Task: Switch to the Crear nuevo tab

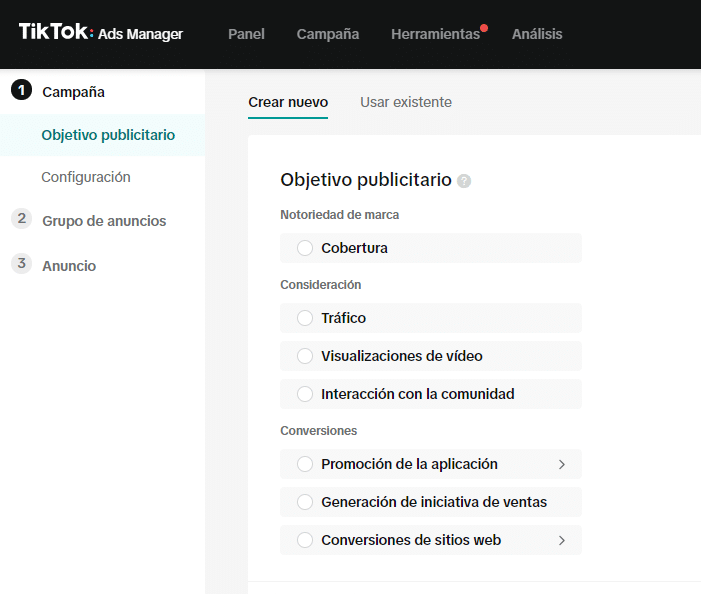Action: [x=288, y=102]
